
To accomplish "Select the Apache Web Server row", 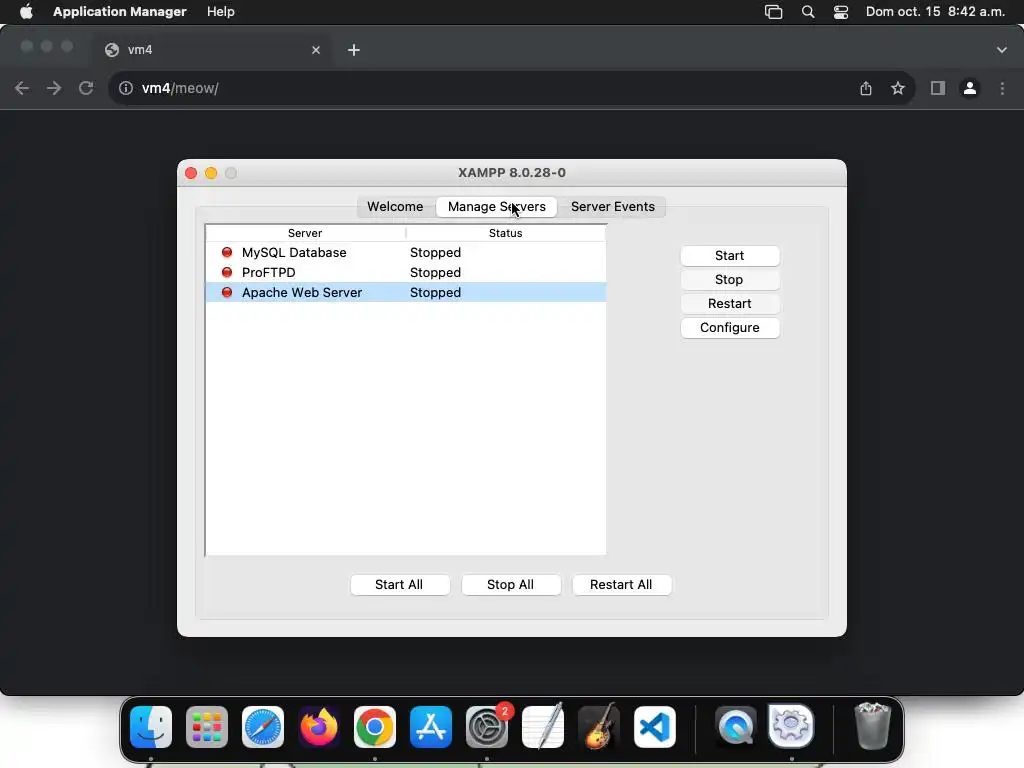I will pos(406,293).
